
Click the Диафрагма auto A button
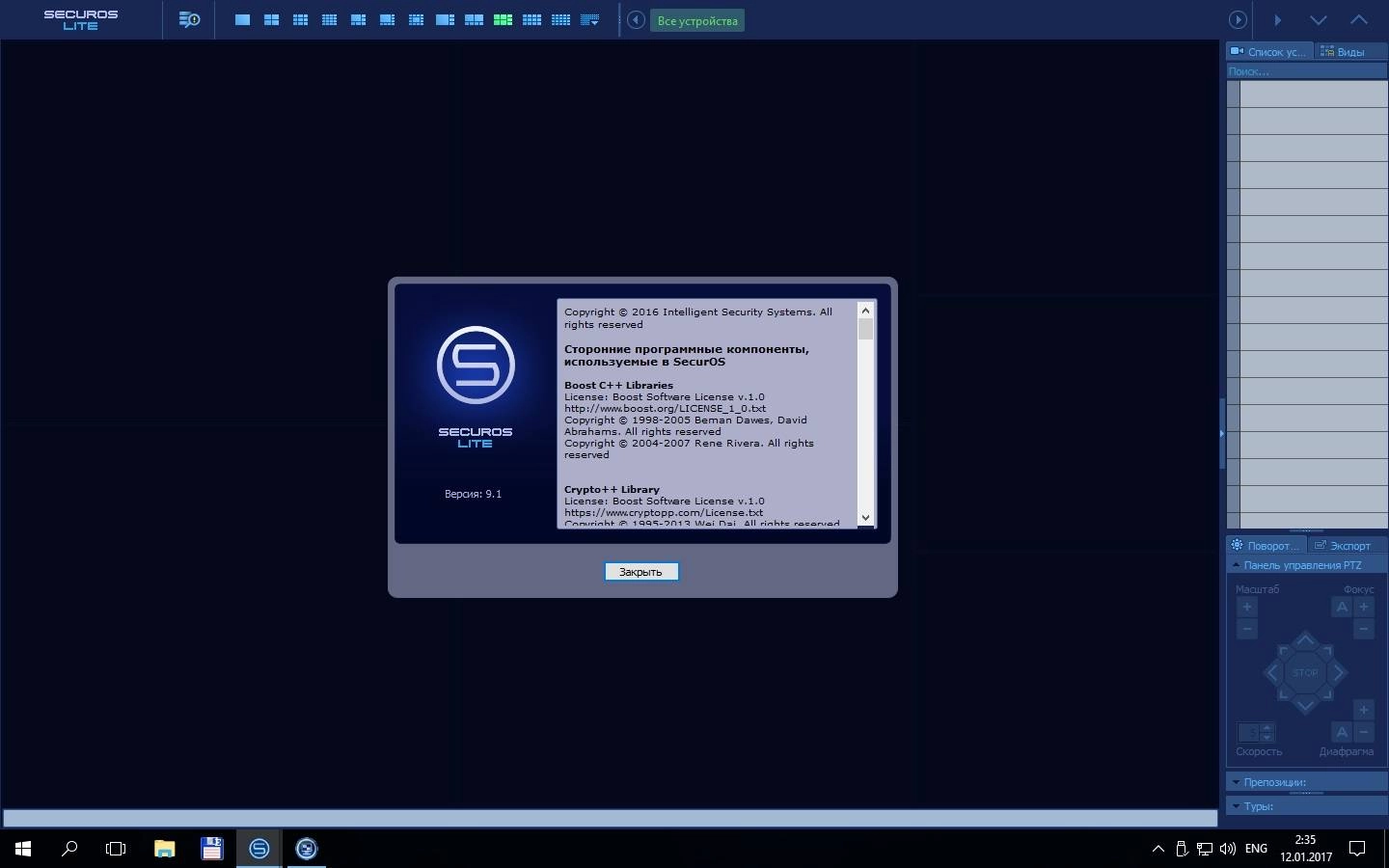pos(1342,732)
